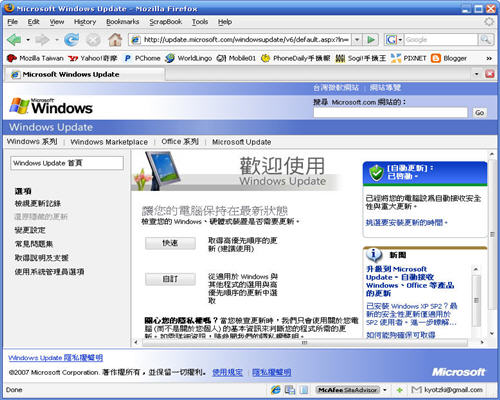Screen dimensions: 500x400
Task: Click the page icon left of McAfee SiteAdvisor
Action: pyautogui.click(x=304, y=389)
